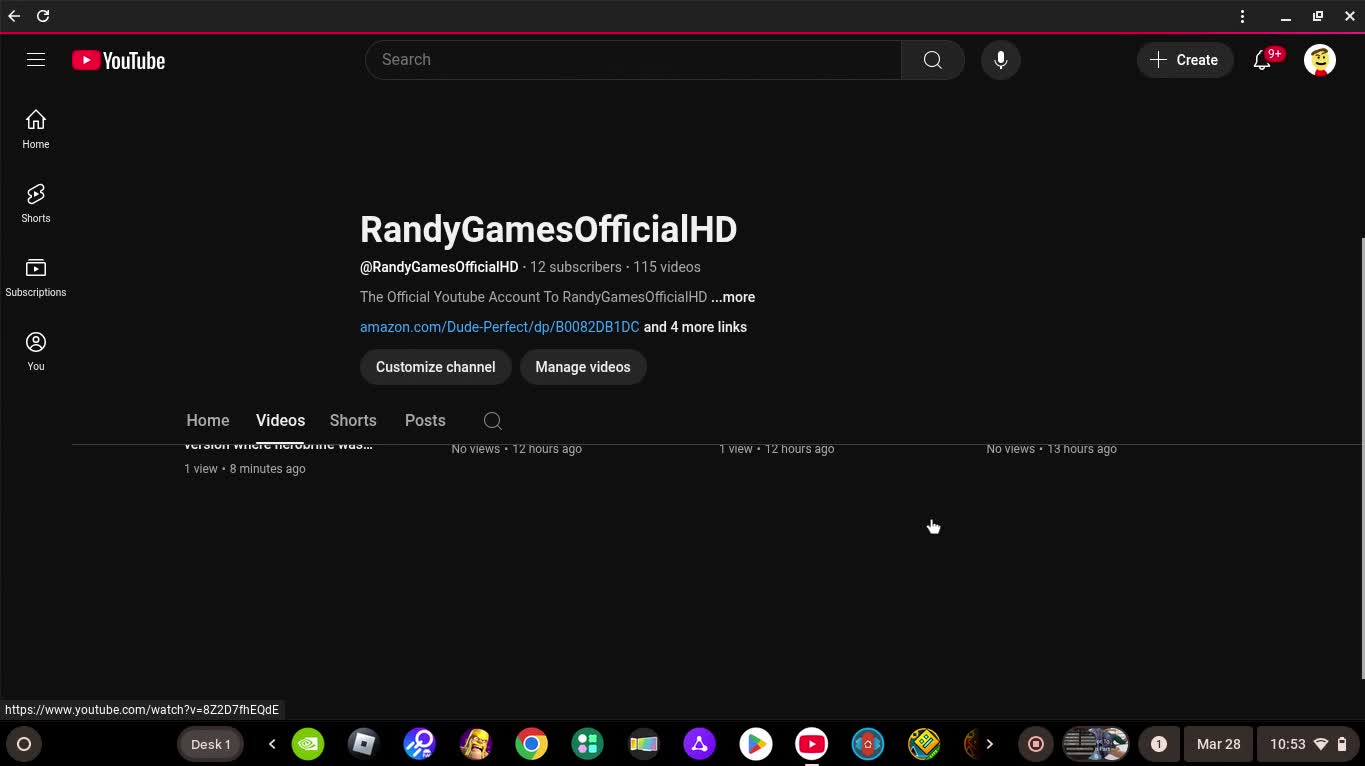
Task: Launch NVIDIA GeForce Now from the shelf
Action: click(x=308, y=744)
